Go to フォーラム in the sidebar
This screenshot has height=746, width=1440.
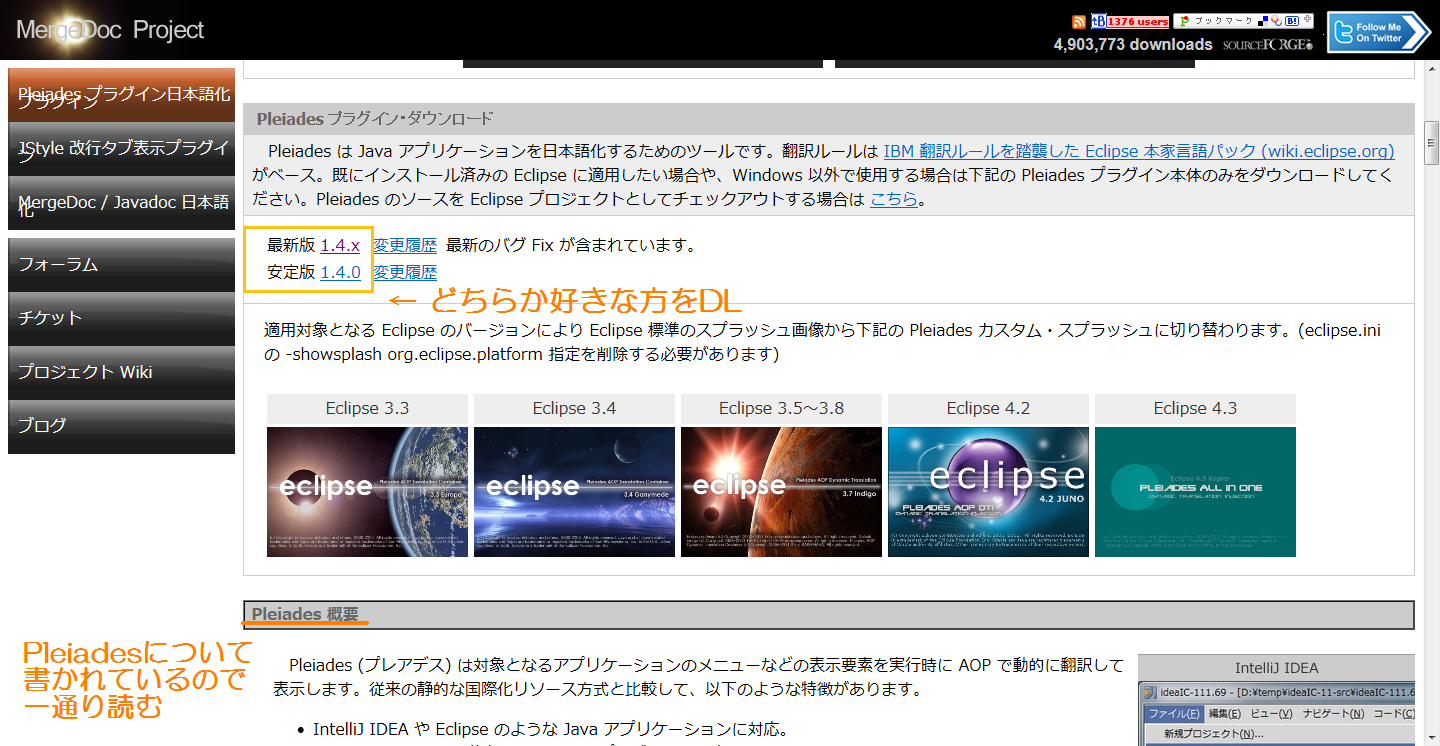(121, 265)
